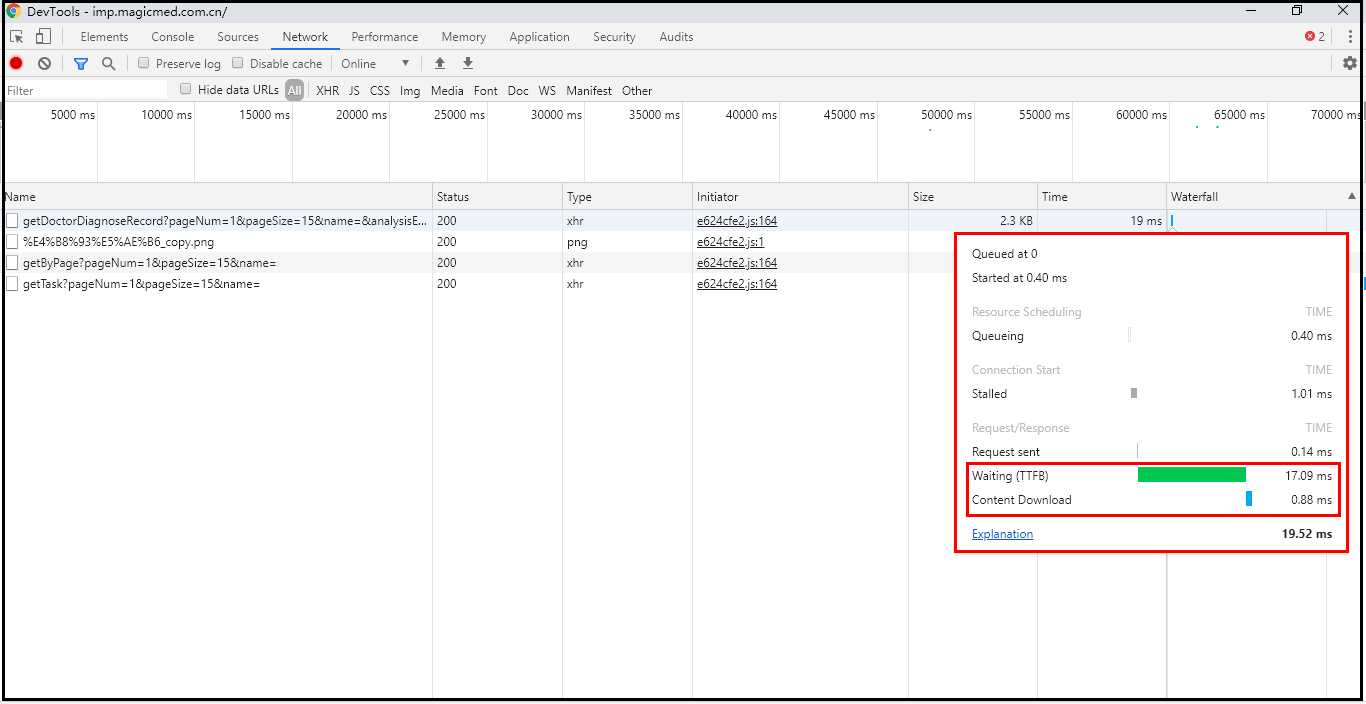Click the Waterfall column header

1264,197
